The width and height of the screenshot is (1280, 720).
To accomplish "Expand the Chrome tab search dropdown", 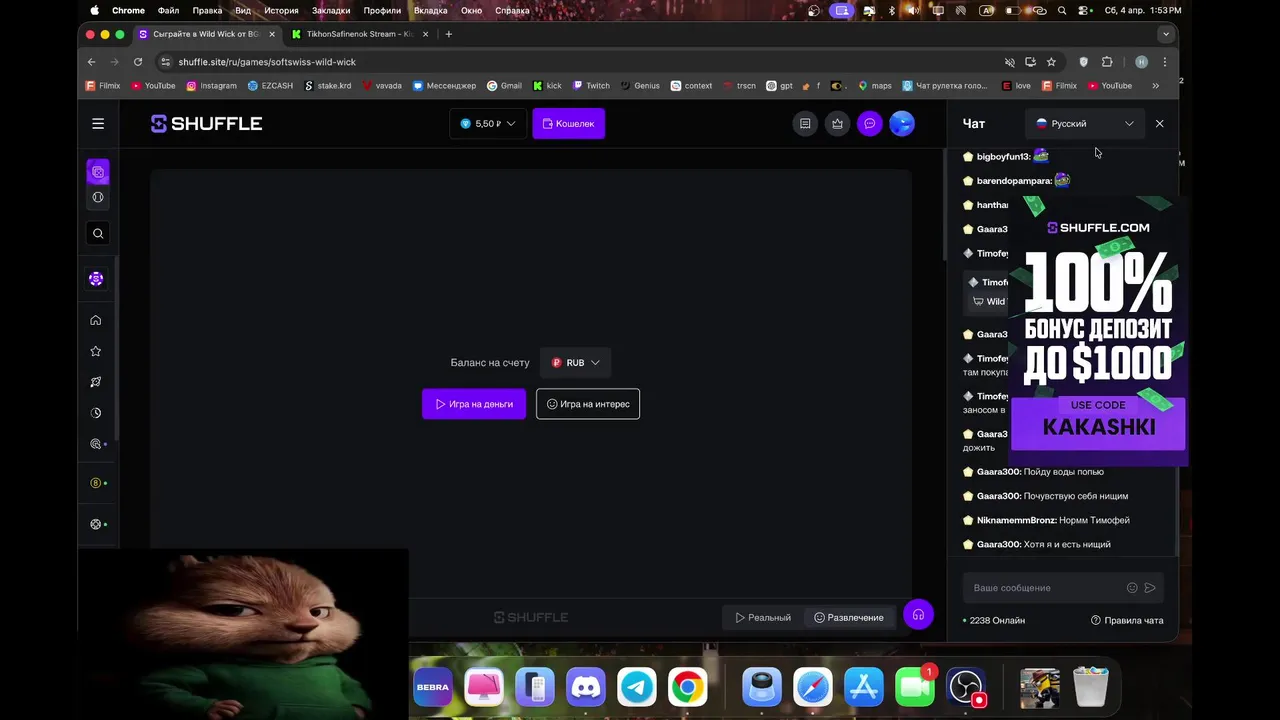I will [x=1165, y=34].
